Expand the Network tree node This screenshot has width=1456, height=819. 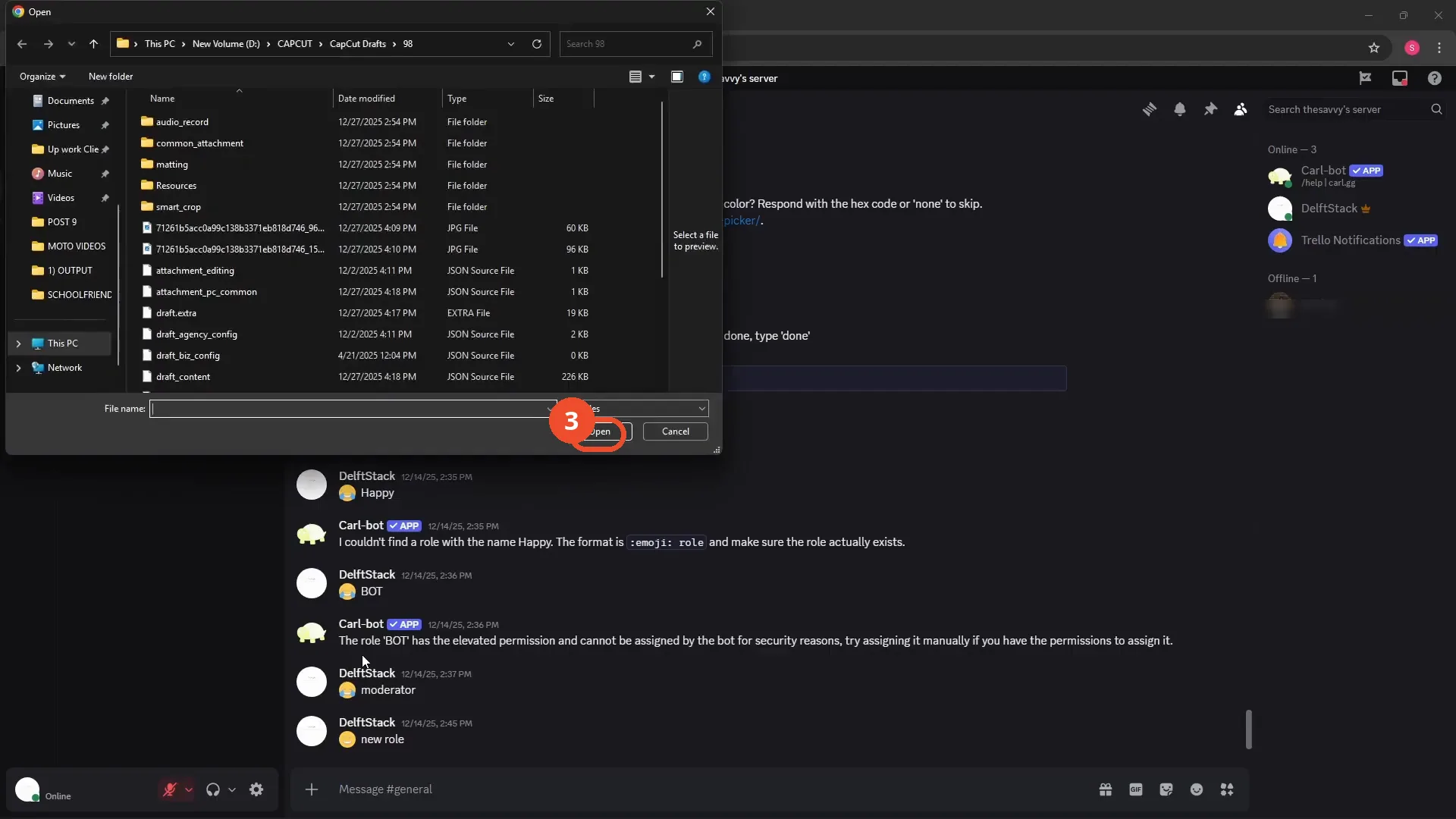[18, 368]
